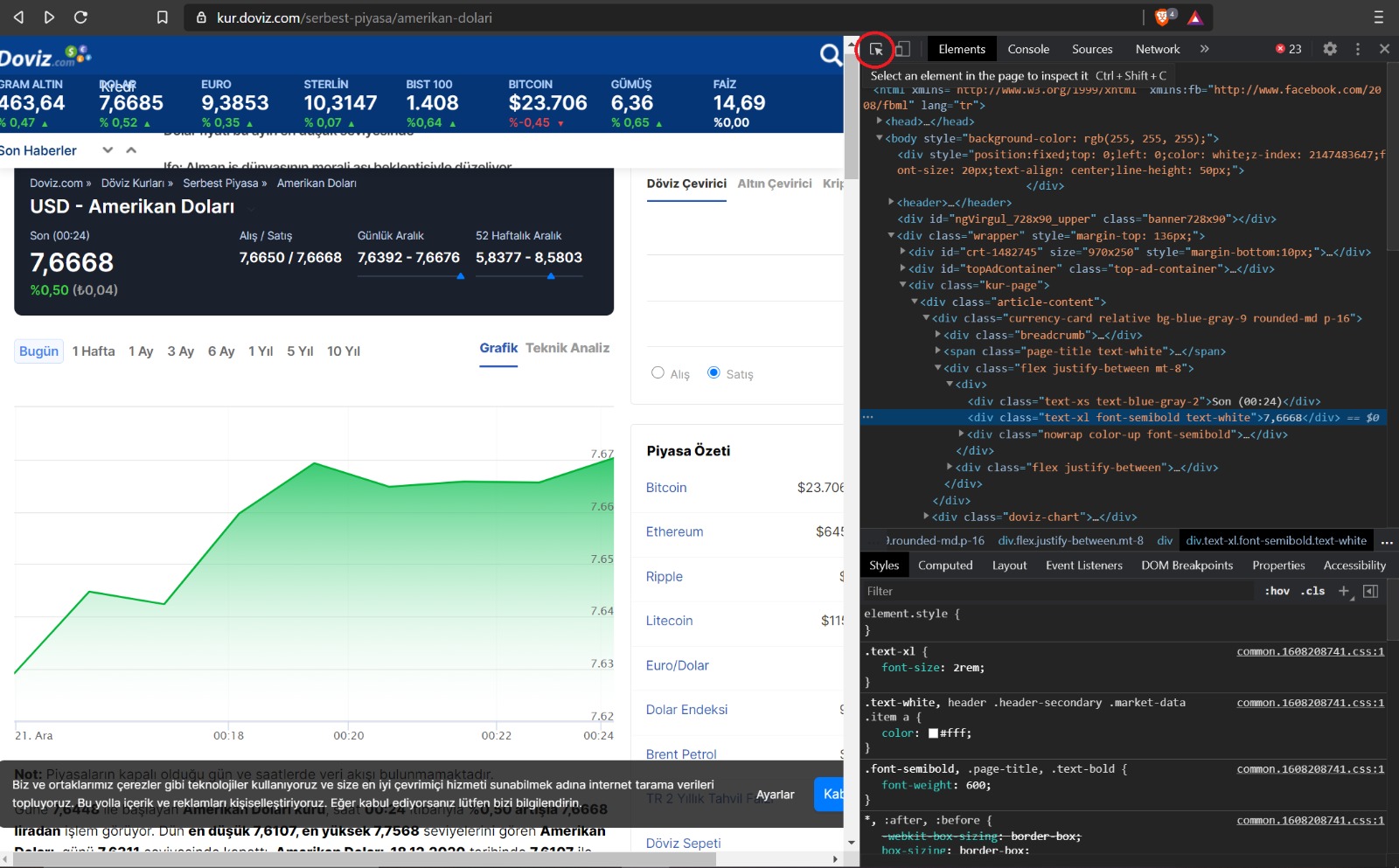
Task: Open Brave Rewards triangle icon
Action: (1195, 17)
